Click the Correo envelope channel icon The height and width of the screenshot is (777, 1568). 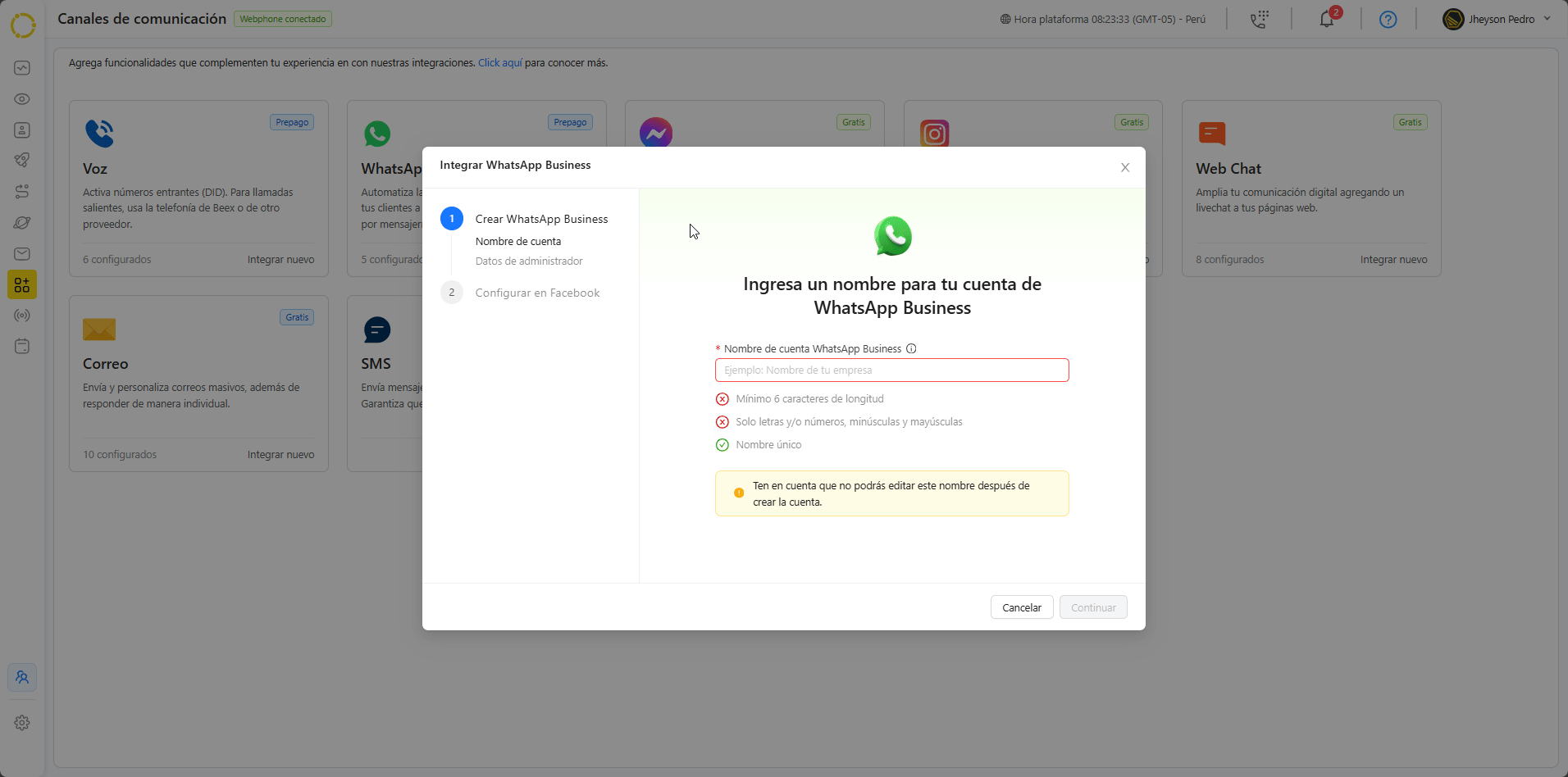pyautogui.click(x=99, y=329)
